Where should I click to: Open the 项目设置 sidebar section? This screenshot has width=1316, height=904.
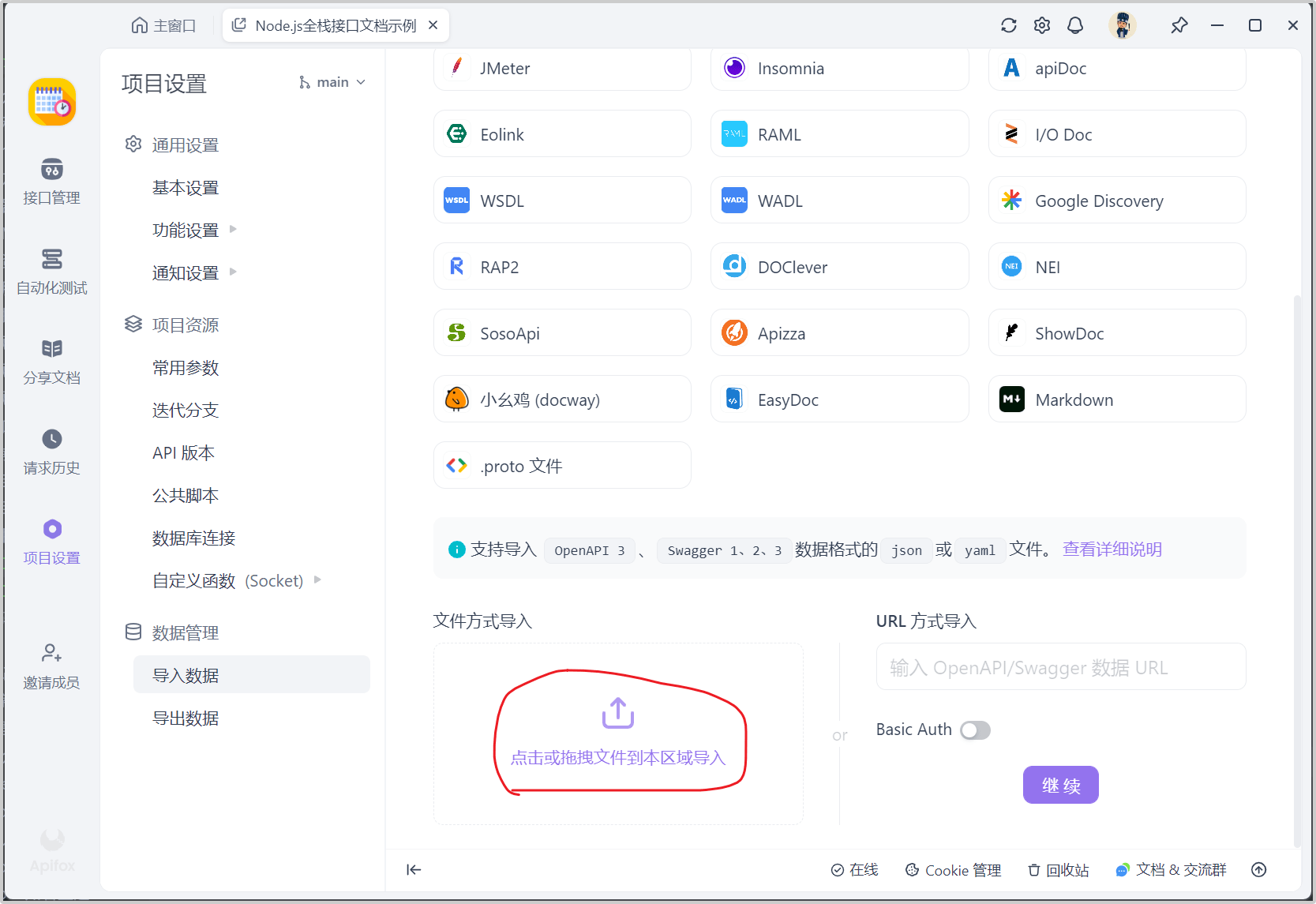click(52, 542)
